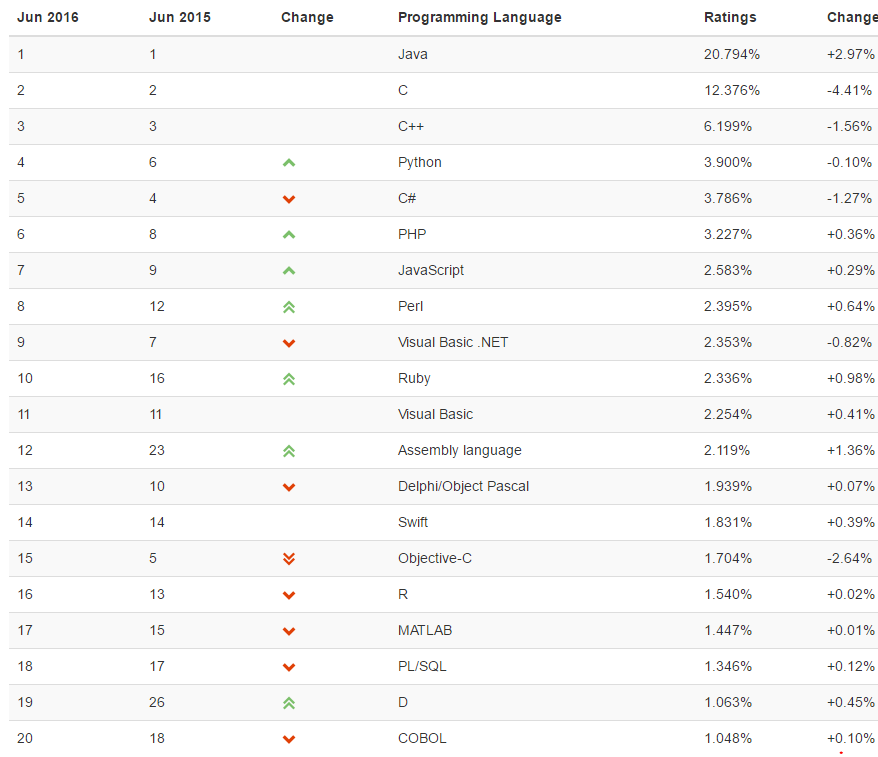Image resolution: width=878 pixels, height=757 pixels.
Task: Click the red down arrow beside C#
Action: coord(289,199)
